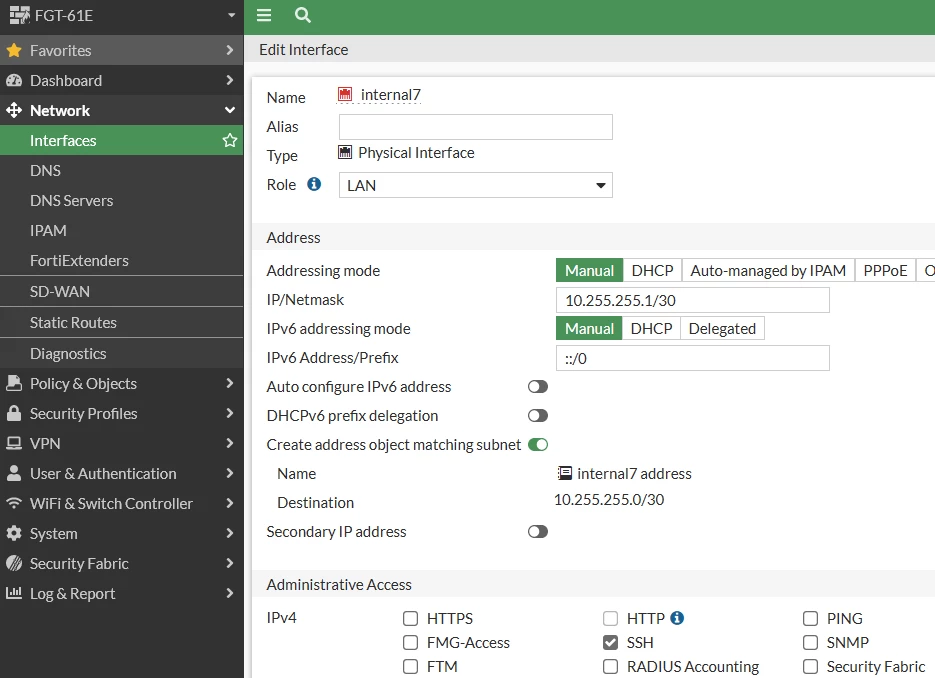This screenshot has width=935, height=678.
Task: Enable DHCPv6 prefix delegation toggle
Action: point(538,416)
